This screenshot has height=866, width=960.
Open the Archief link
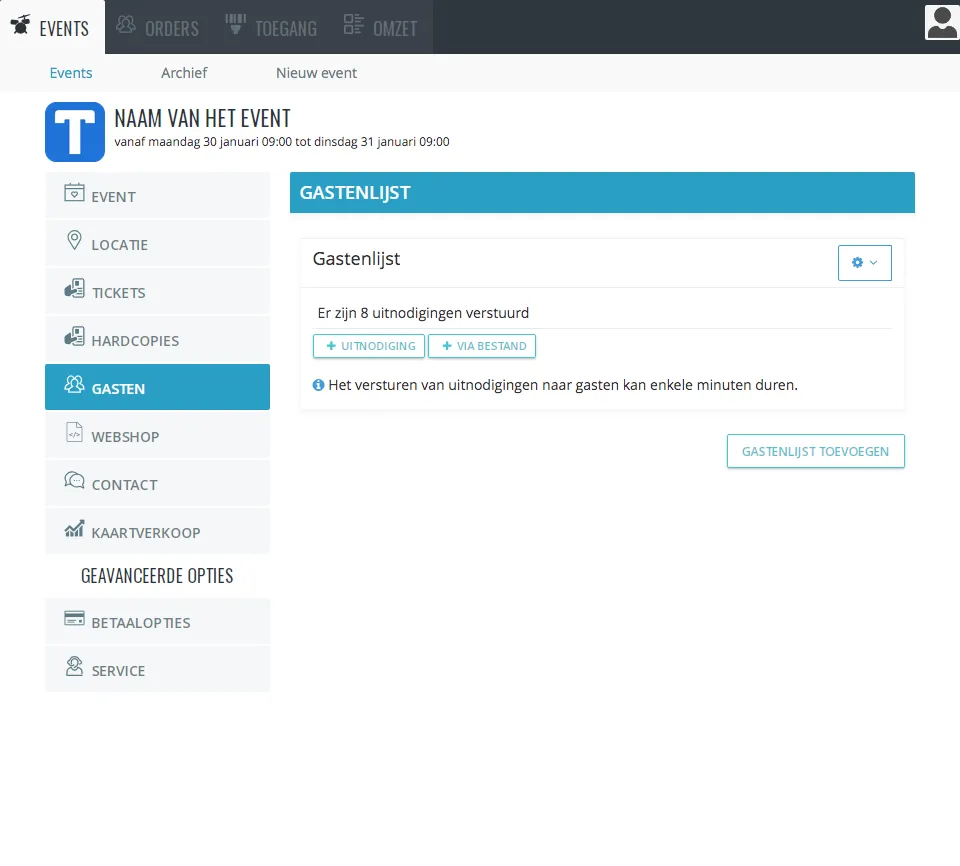coord(184,73)
